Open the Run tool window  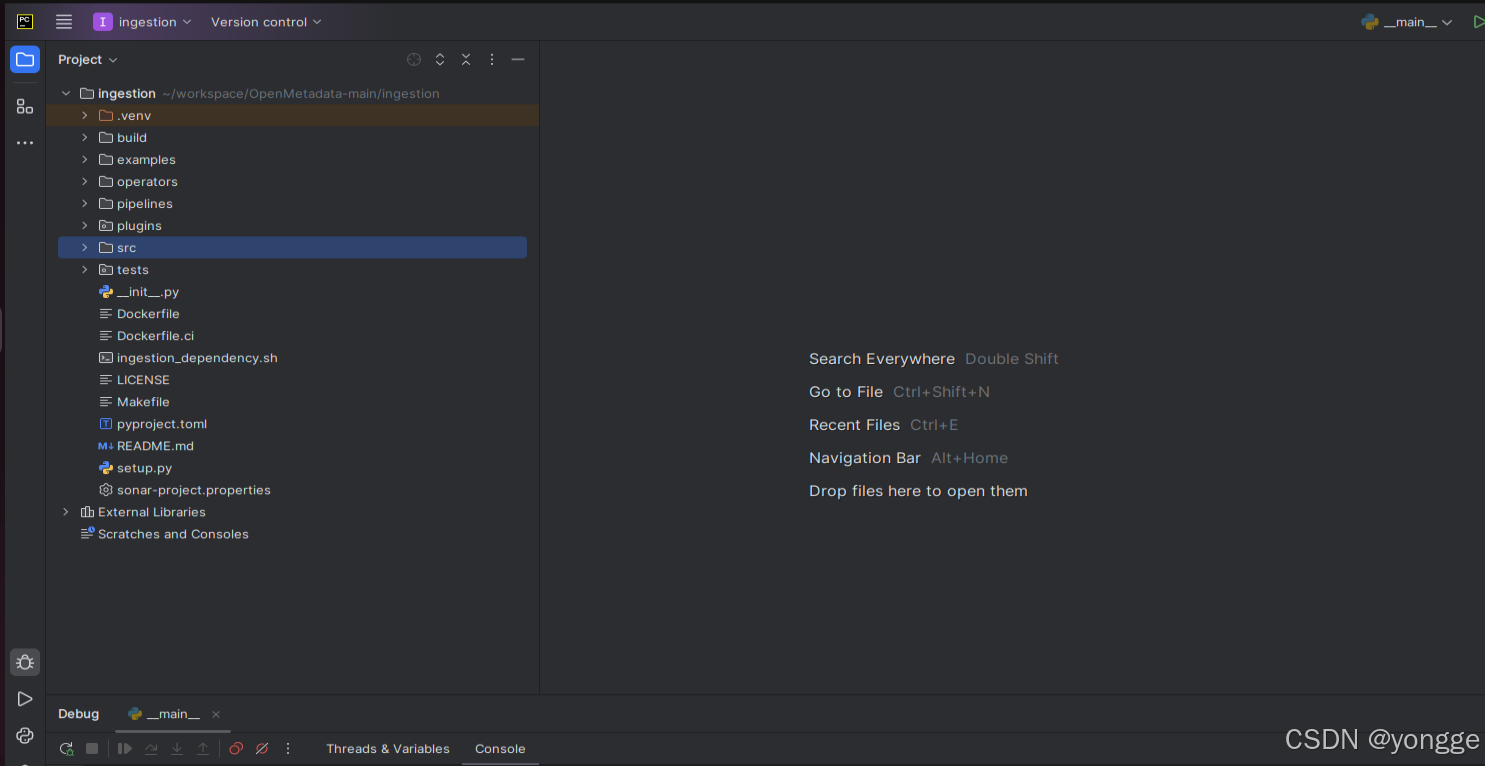pyautogui.click(x=25, y=699)
